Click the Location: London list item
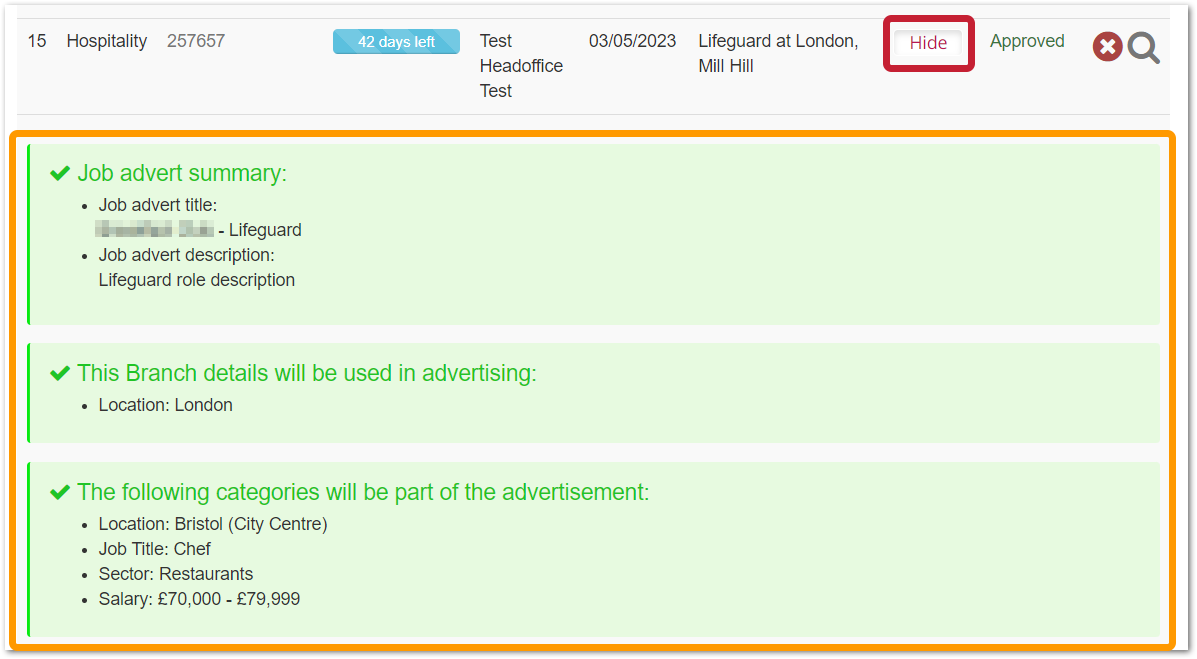The width and height of the screenshot is (1197, 659). (165, 405)
